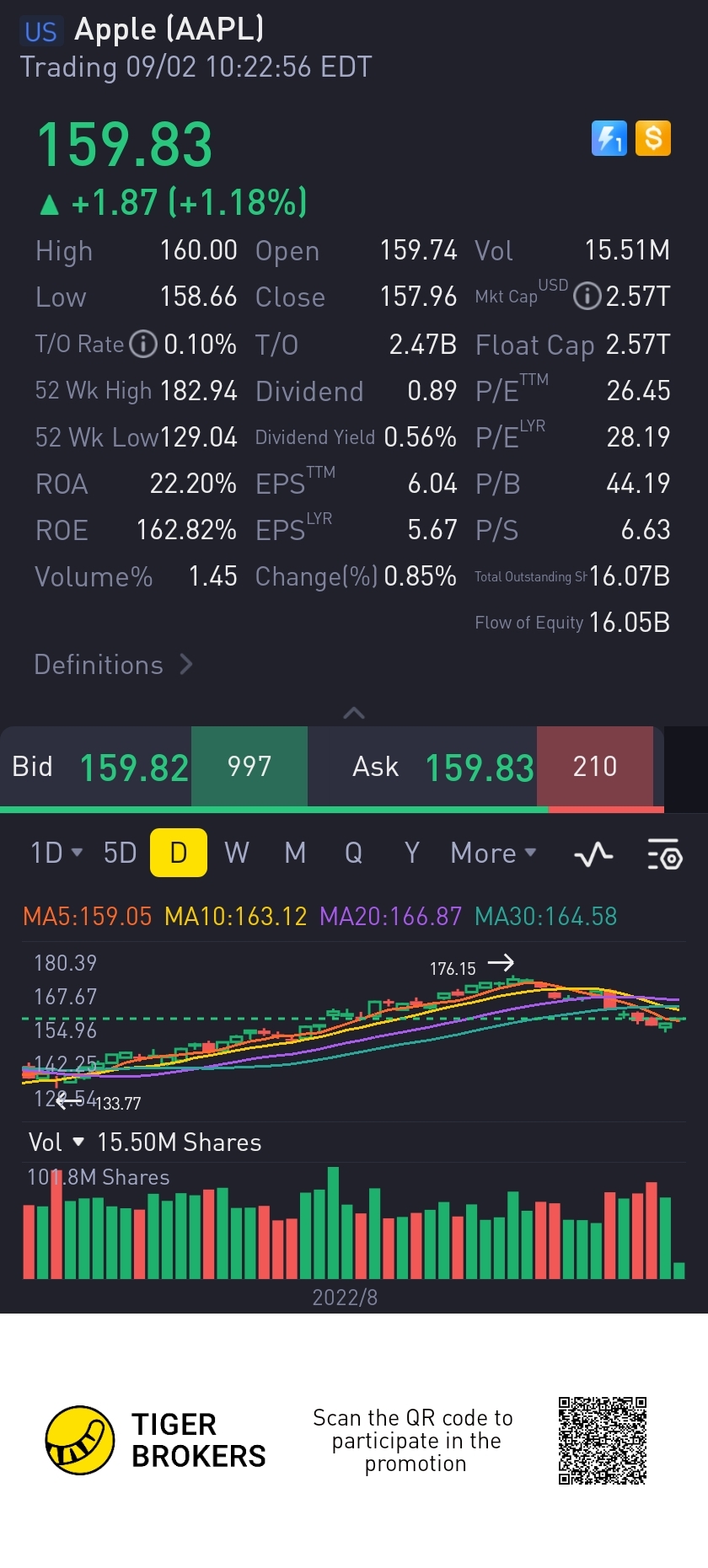Tap the blue lightning quick-trade icon
Screen dimensions: 708x1568
click(x=609, y=138)
